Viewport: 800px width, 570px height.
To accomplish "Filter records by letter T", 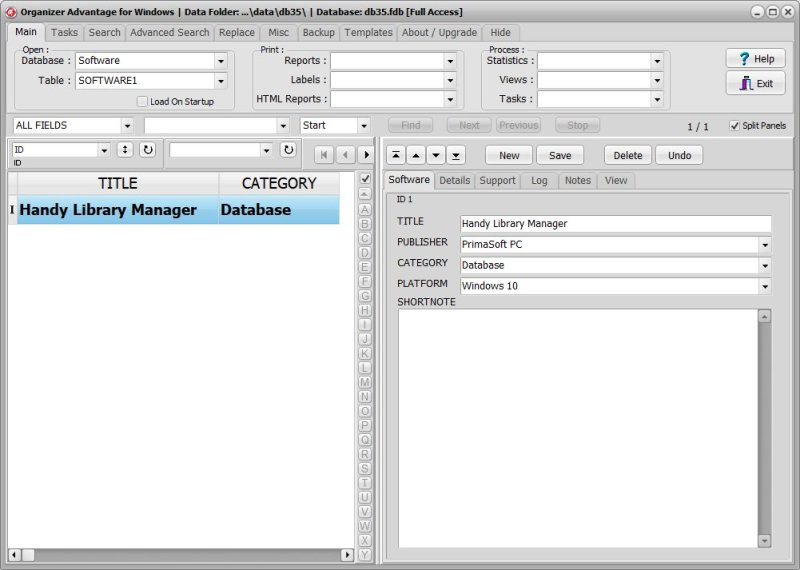I will [365, 483].
